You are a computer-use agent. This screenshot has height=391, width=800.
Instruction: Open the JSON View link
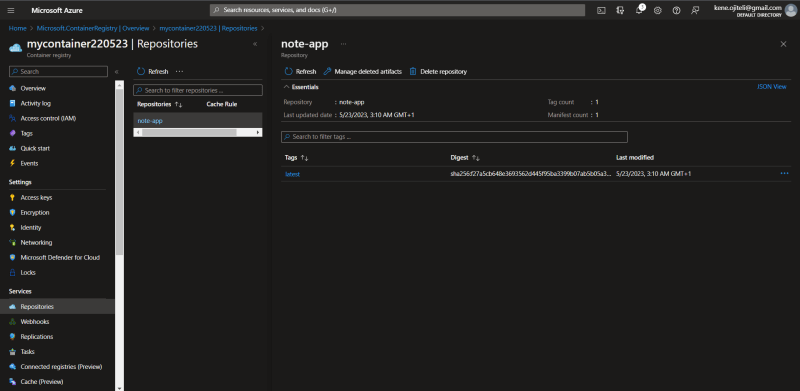pos(772,87)
